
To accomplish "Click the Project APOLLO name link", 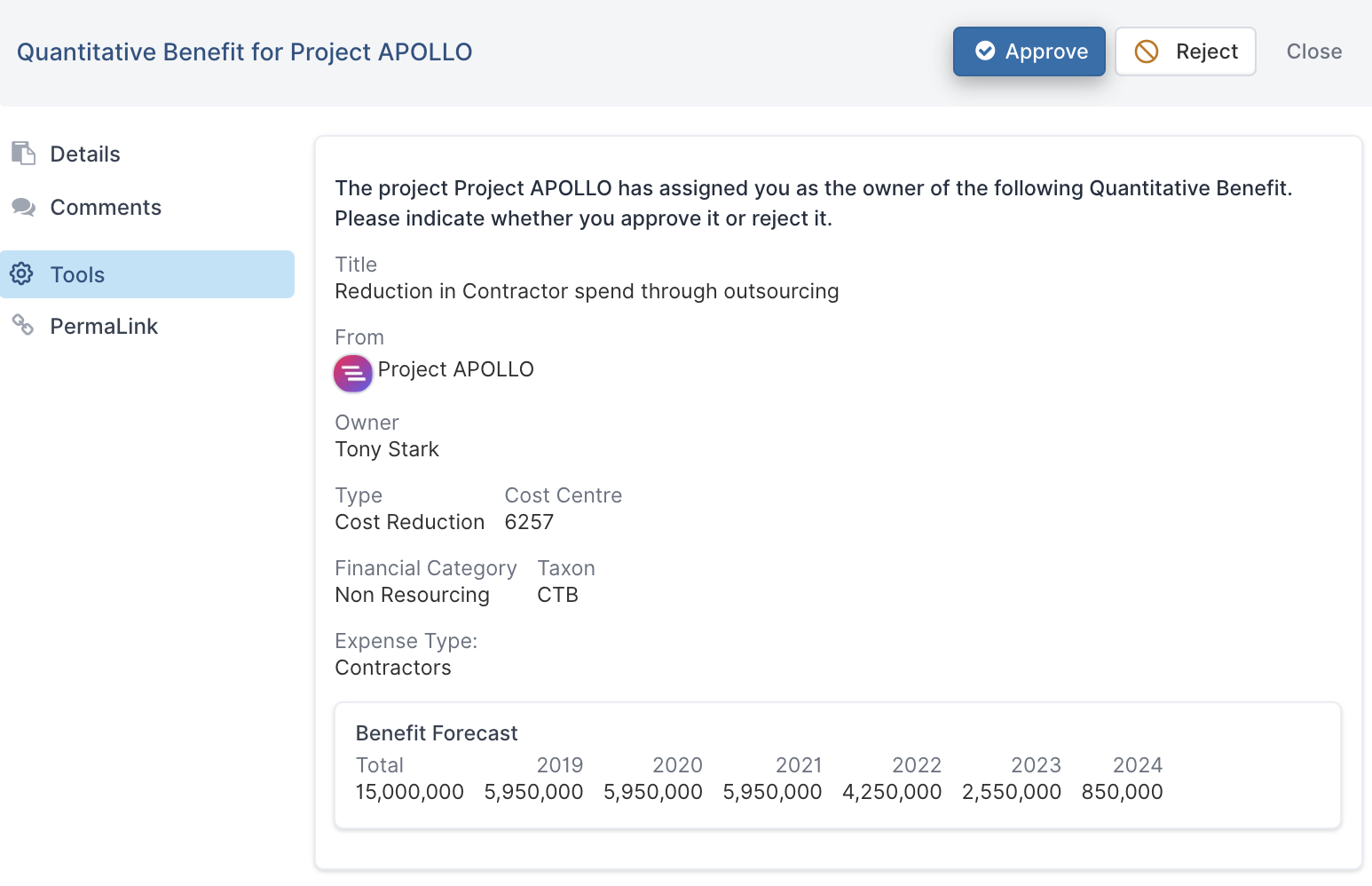I will coord(456,369).
